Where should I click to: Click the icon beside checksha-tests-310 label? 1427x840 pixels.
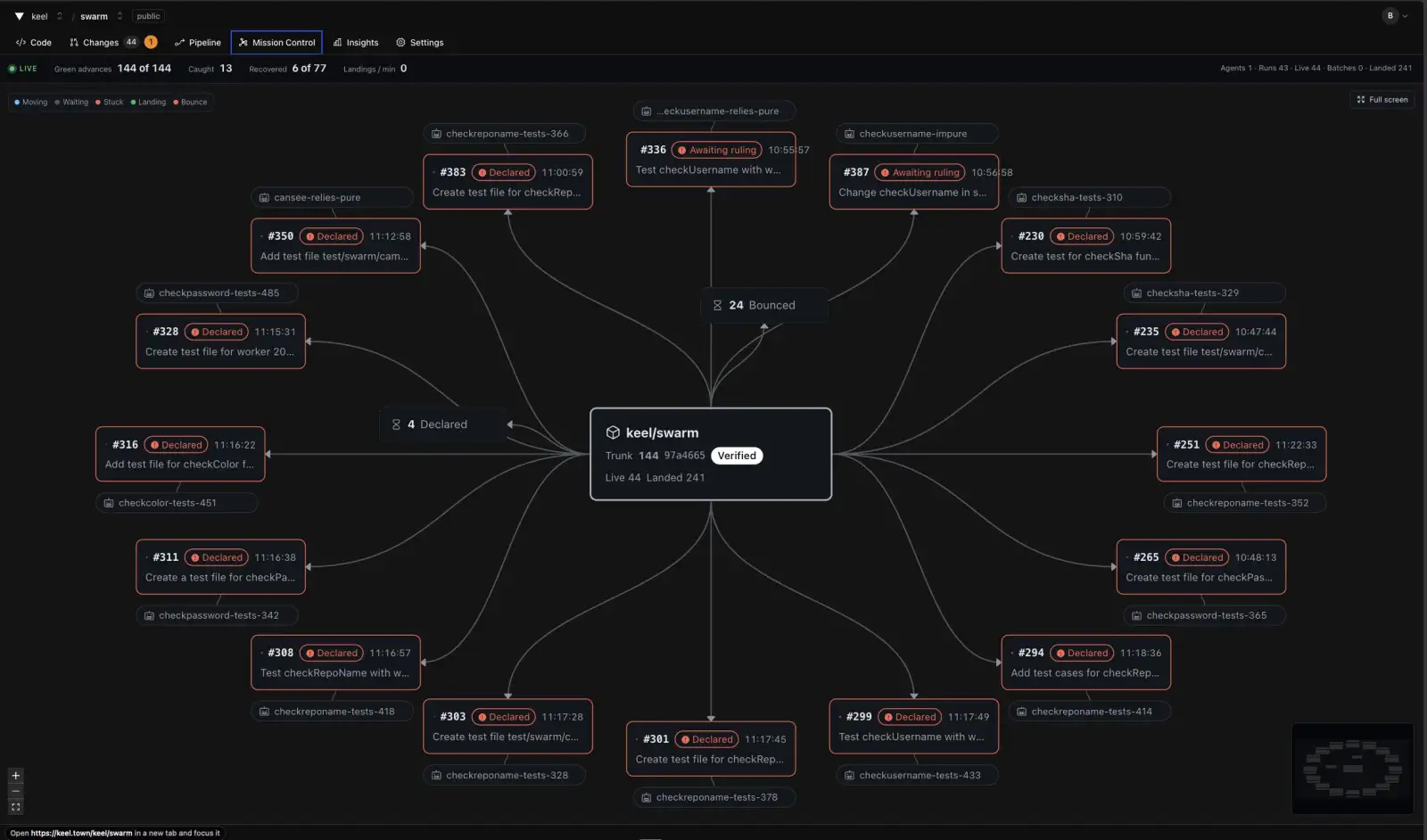coord(1022,198)
